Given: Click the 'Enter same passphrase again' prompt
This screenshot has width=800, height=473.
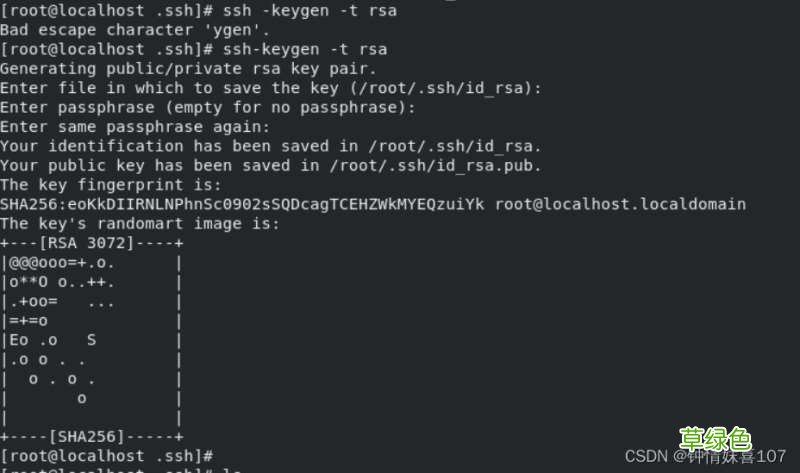Looking at the screenshot, I should point(134,126).
